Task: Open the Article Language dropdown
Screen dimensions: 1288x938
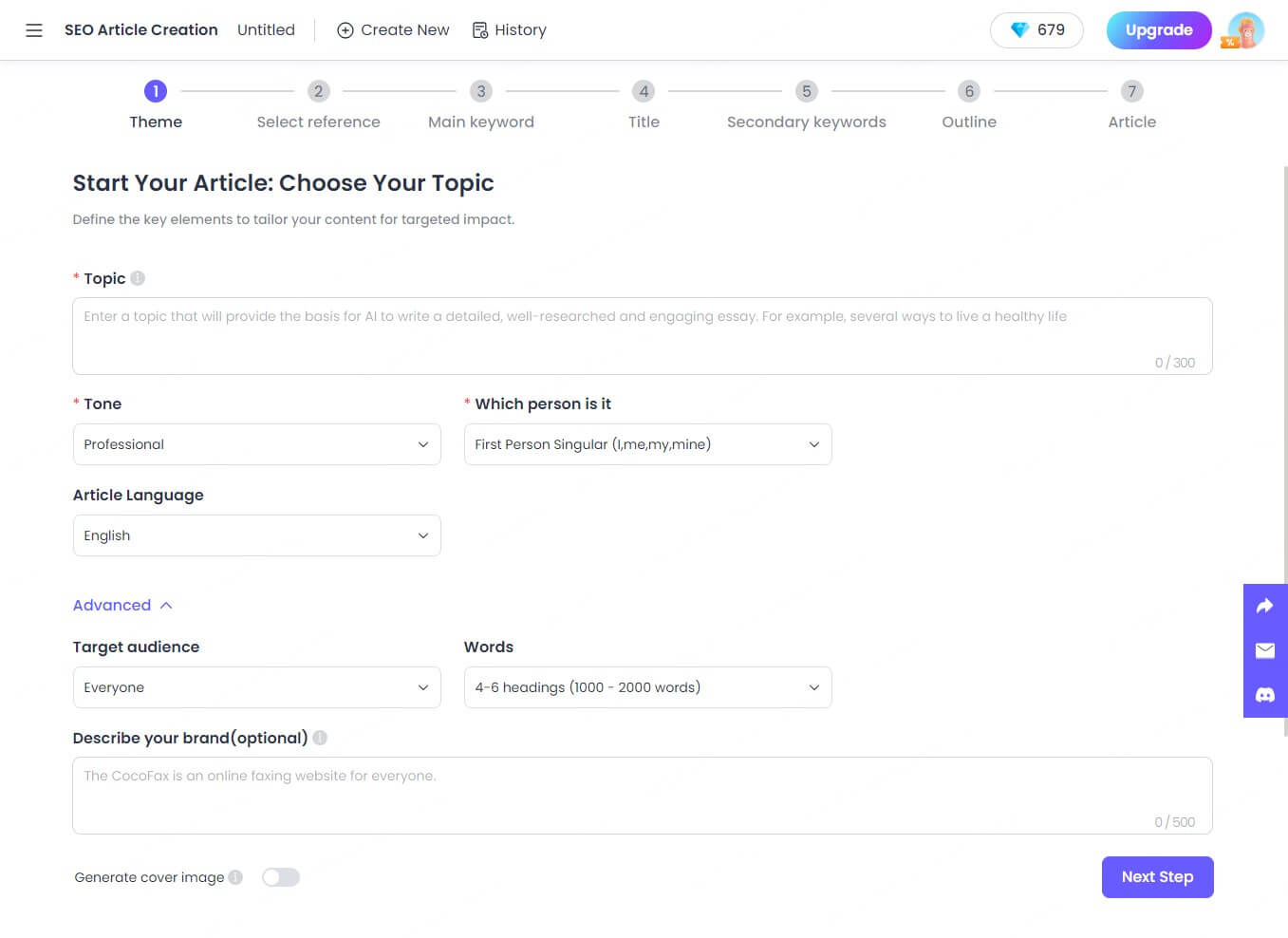Action: point(256,535)
